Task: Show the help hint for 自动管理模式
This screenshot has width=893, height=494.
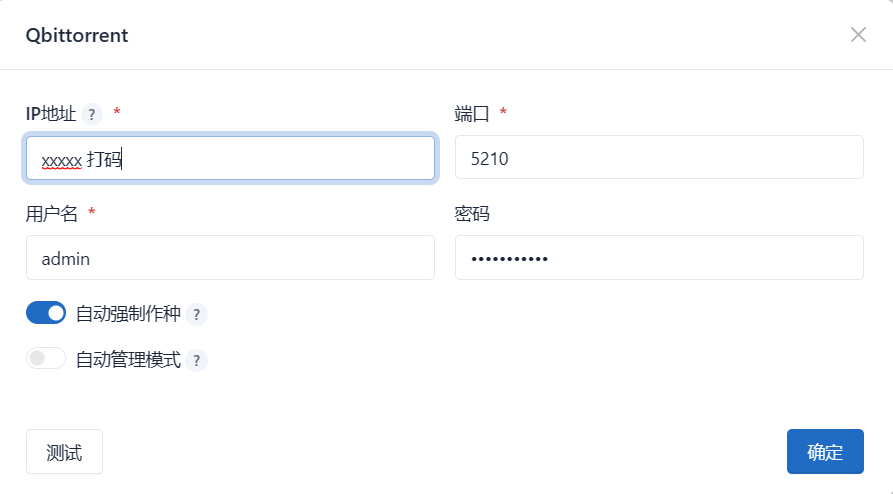Action: [196, 360]
